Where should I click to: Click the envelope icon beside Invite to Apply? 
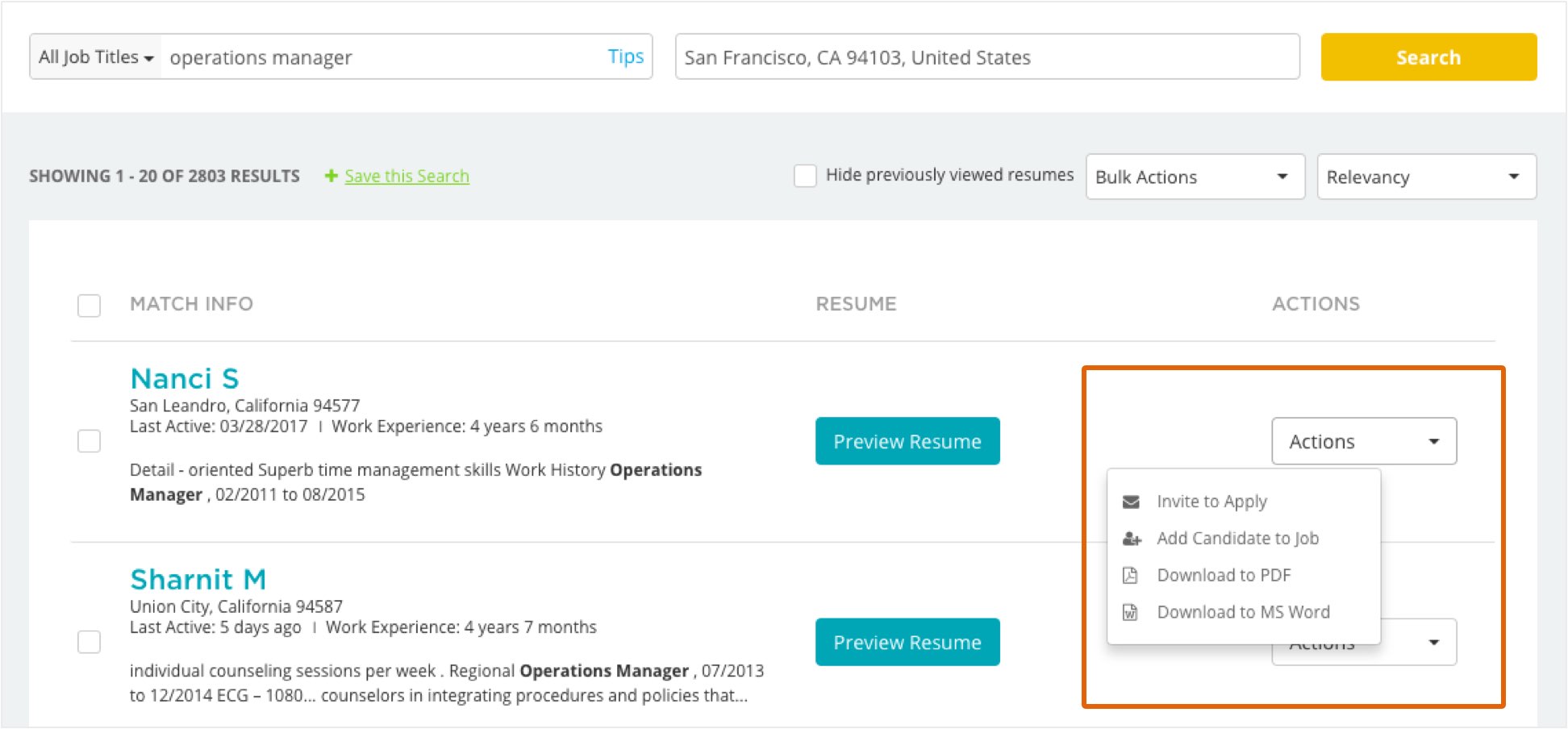pos(1132,501)
